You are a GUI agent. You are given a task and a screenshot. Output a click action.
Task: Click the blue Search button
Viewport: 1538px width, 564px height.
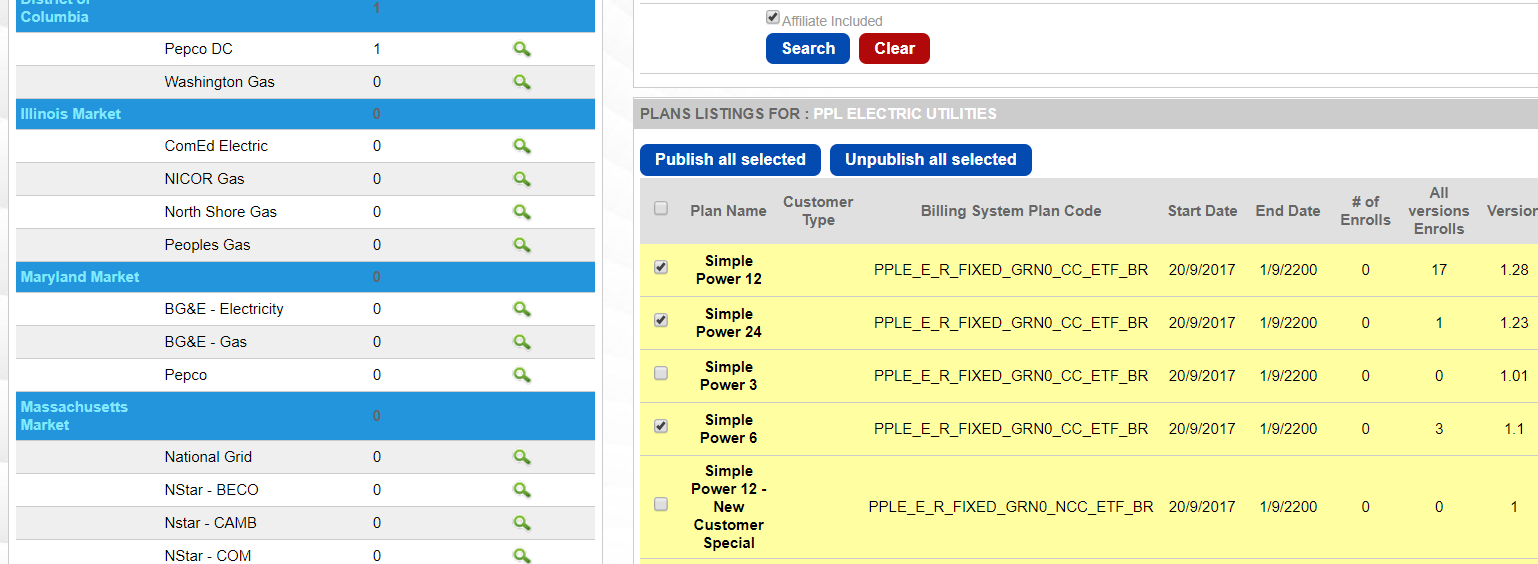[x=808, y=49]
